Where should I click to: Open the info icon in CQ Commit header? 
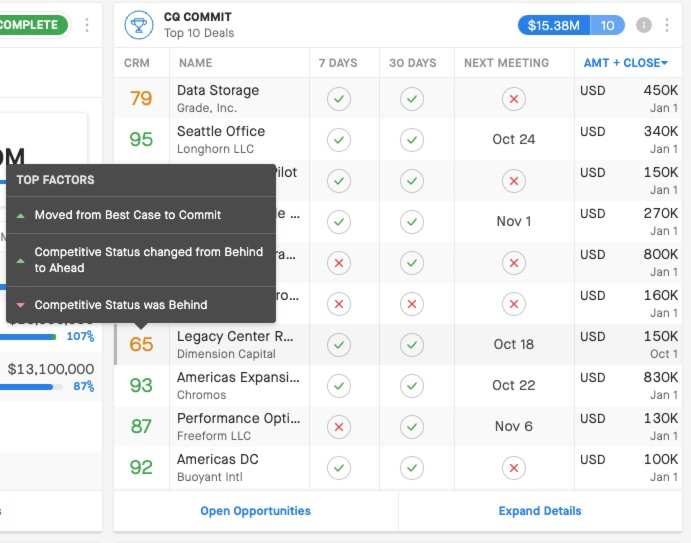(x=643, y=25)
